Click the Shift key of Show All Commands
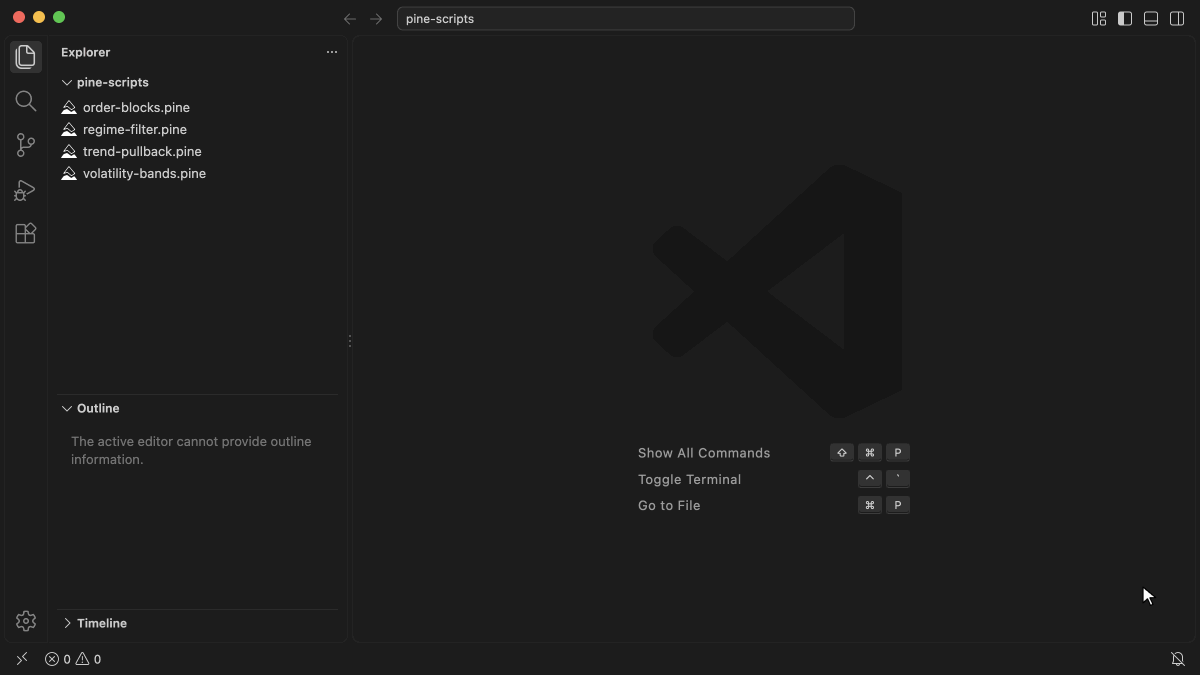 (x=842, y=453)
